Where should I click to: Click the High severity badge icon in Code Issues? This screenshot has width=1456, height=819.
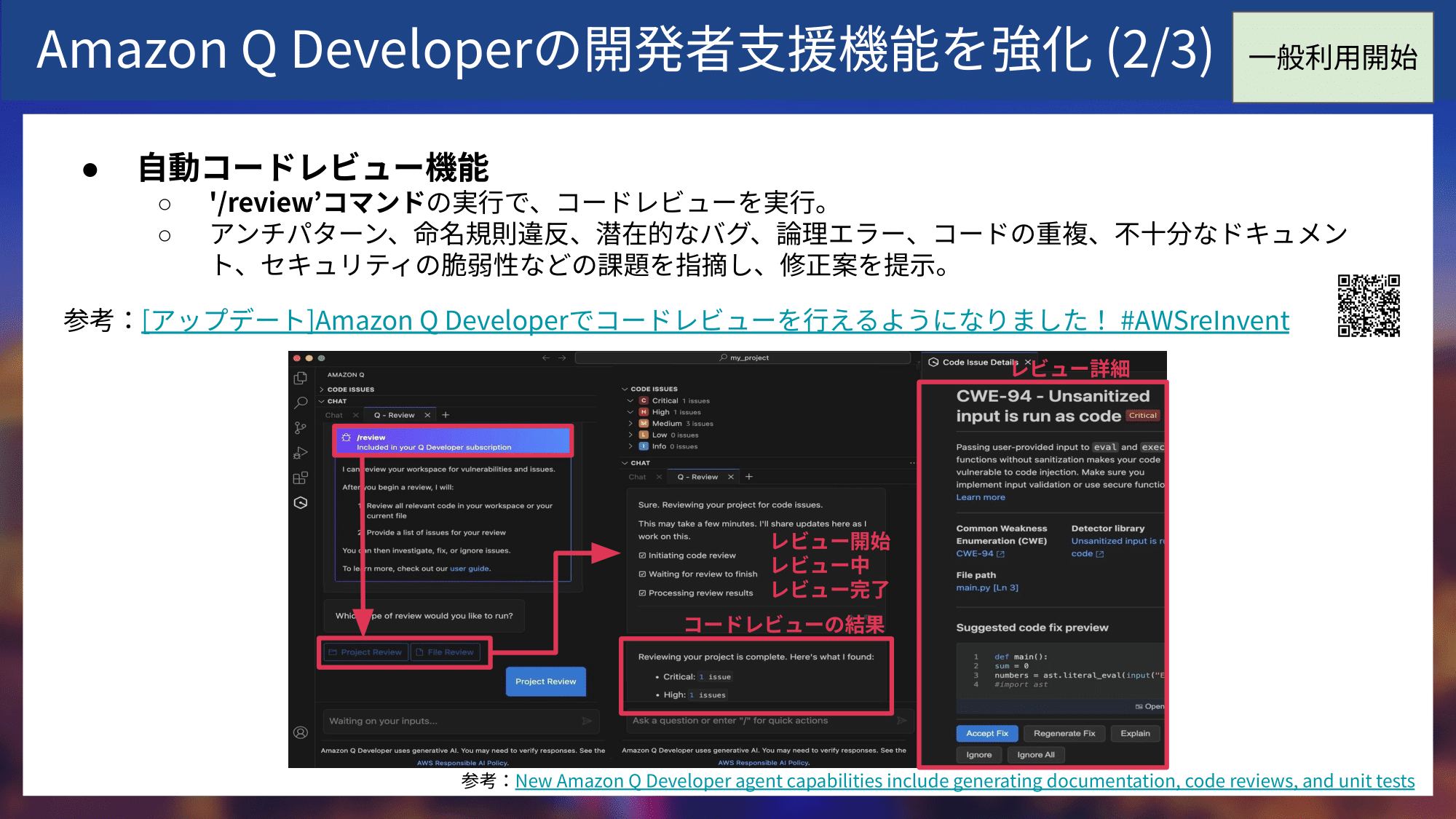tap(644, 412)
